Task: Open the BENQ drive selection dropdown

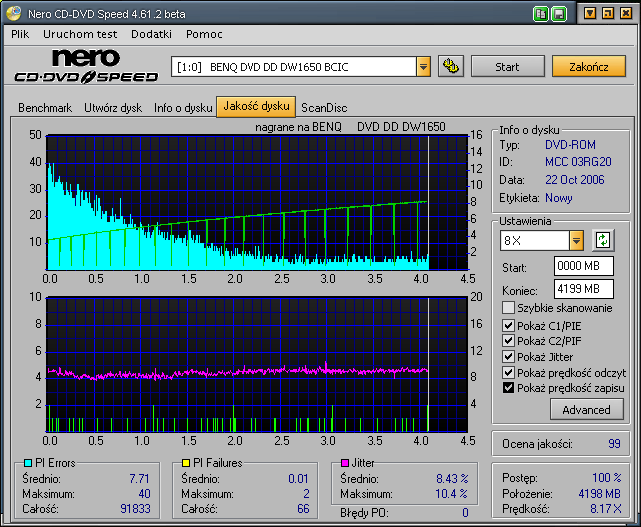Action: click(424, 66)
